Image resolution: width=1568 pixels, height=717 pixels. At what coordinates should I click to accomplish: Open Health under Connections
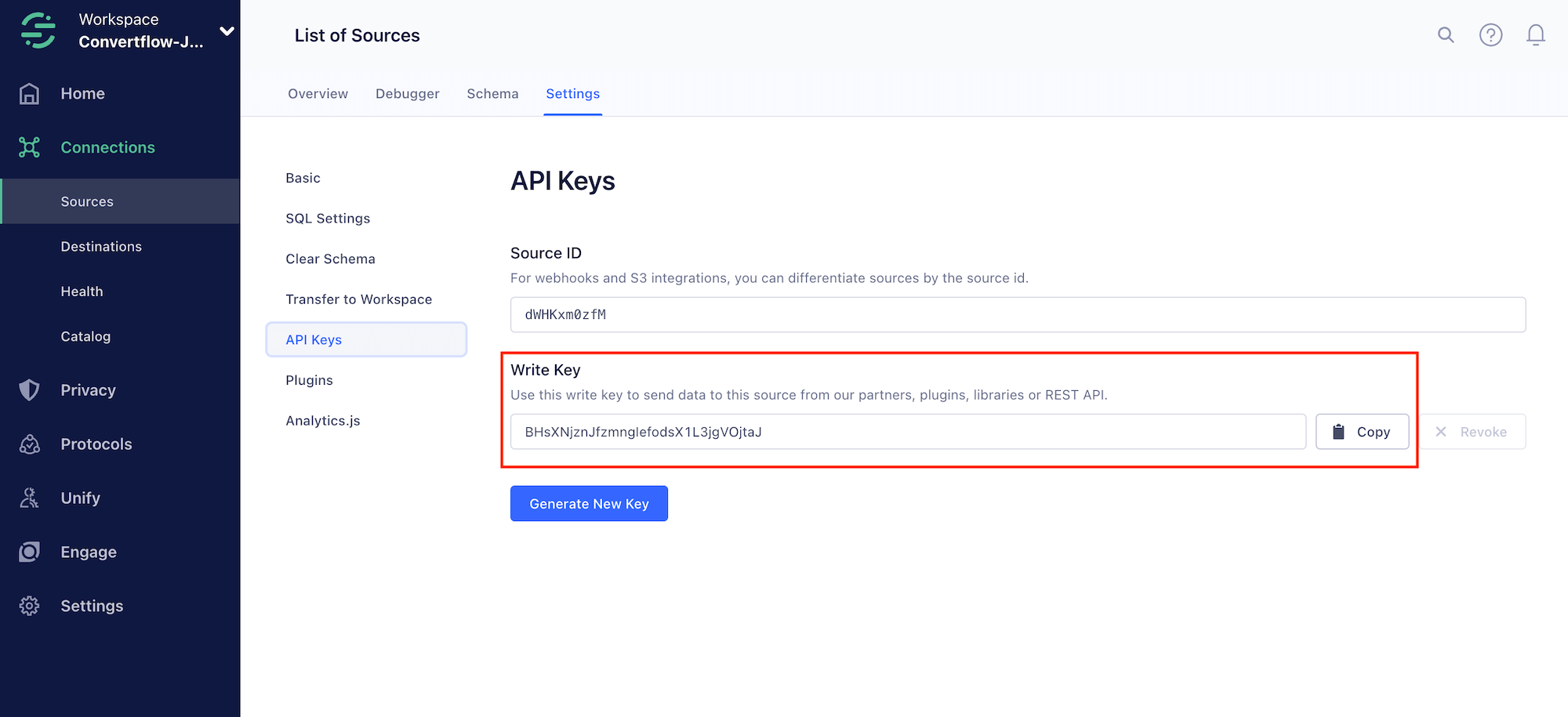coord(82,292)
